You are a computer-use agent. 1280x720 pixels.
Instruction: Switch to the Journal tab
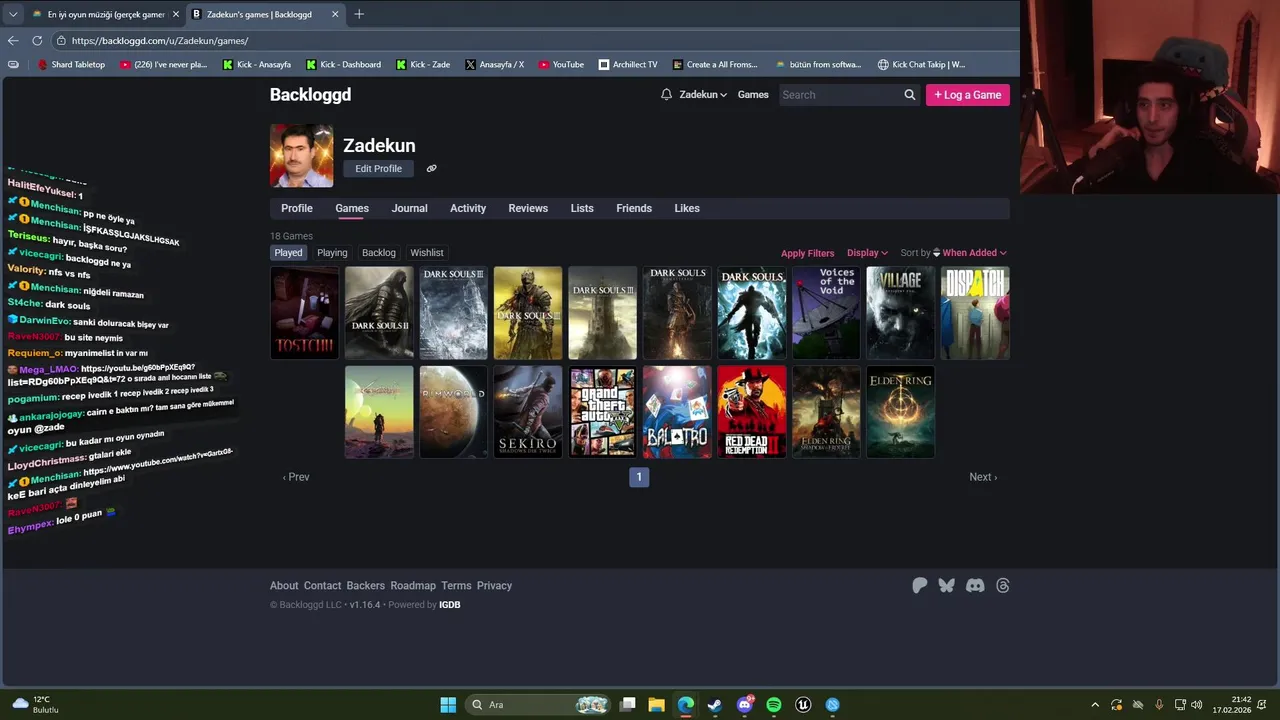(x=409, y=208)
